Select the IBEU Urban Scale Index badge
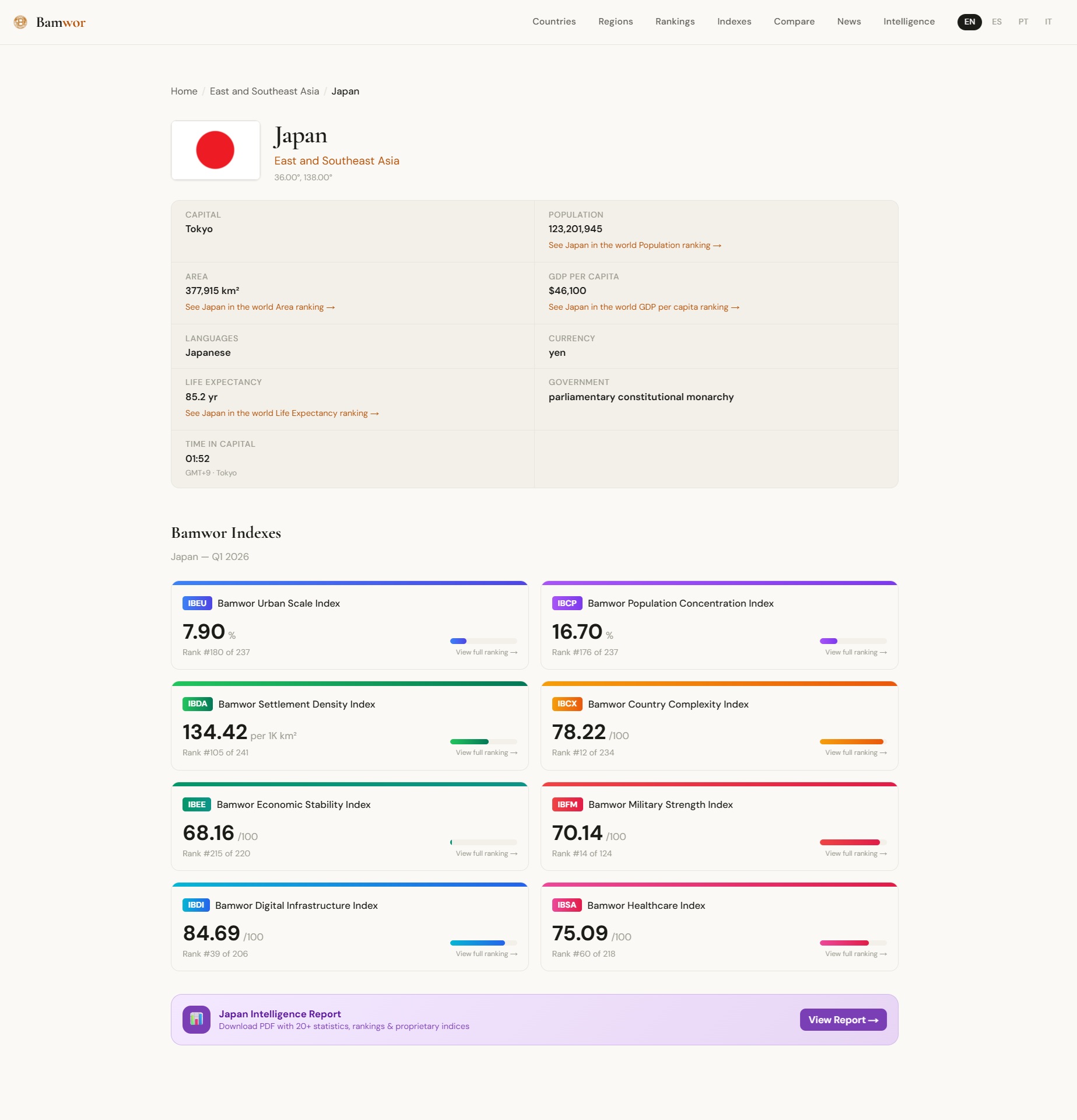This screenshot has width=1077, height=1120. click(x=197, y=603)
